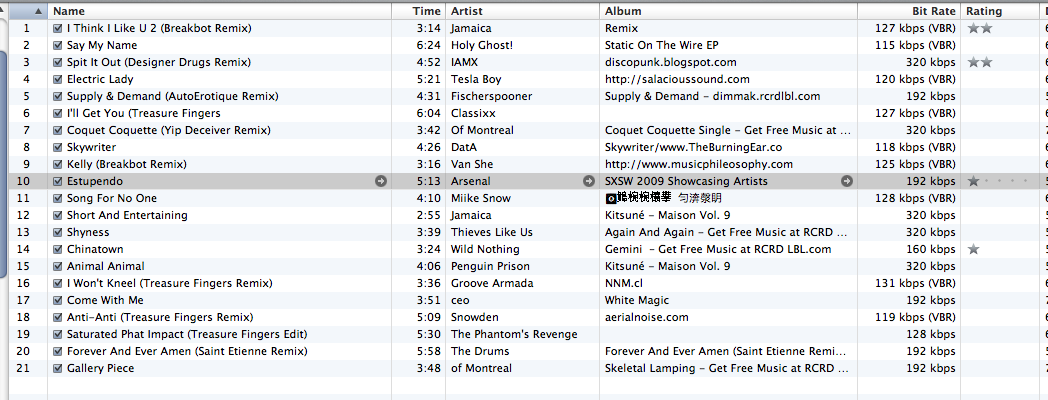Click the arrow icon beside artist Arsenal

coord(589,181)
